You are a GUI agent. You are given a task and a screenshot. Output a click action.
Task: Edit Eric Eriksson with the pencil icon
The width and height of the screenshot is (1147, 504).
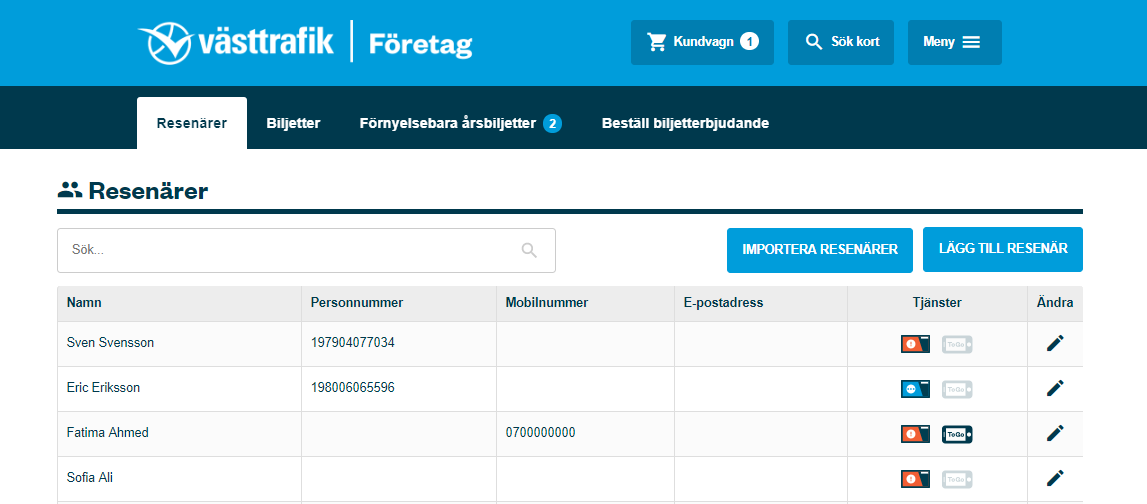(x=1055, y=388)
